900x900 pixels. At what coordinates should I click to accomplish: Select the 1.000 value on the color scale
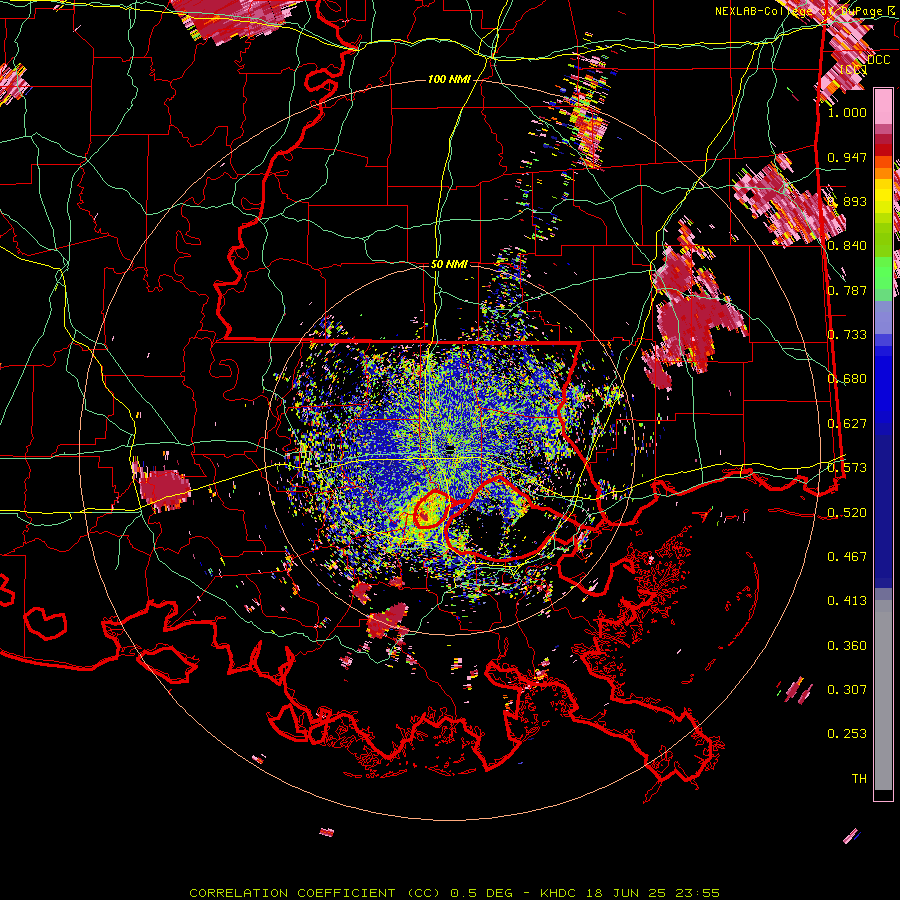tap(847, 112)
